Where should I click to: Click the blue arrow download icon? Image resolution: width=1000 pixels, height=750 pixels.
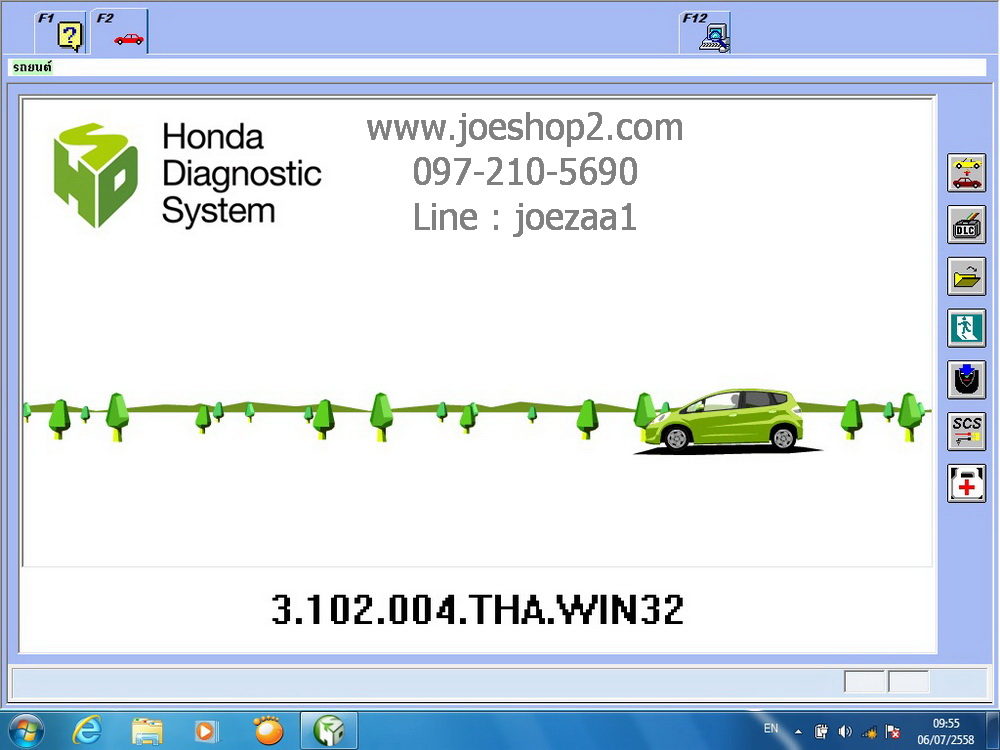click(966, 380)
